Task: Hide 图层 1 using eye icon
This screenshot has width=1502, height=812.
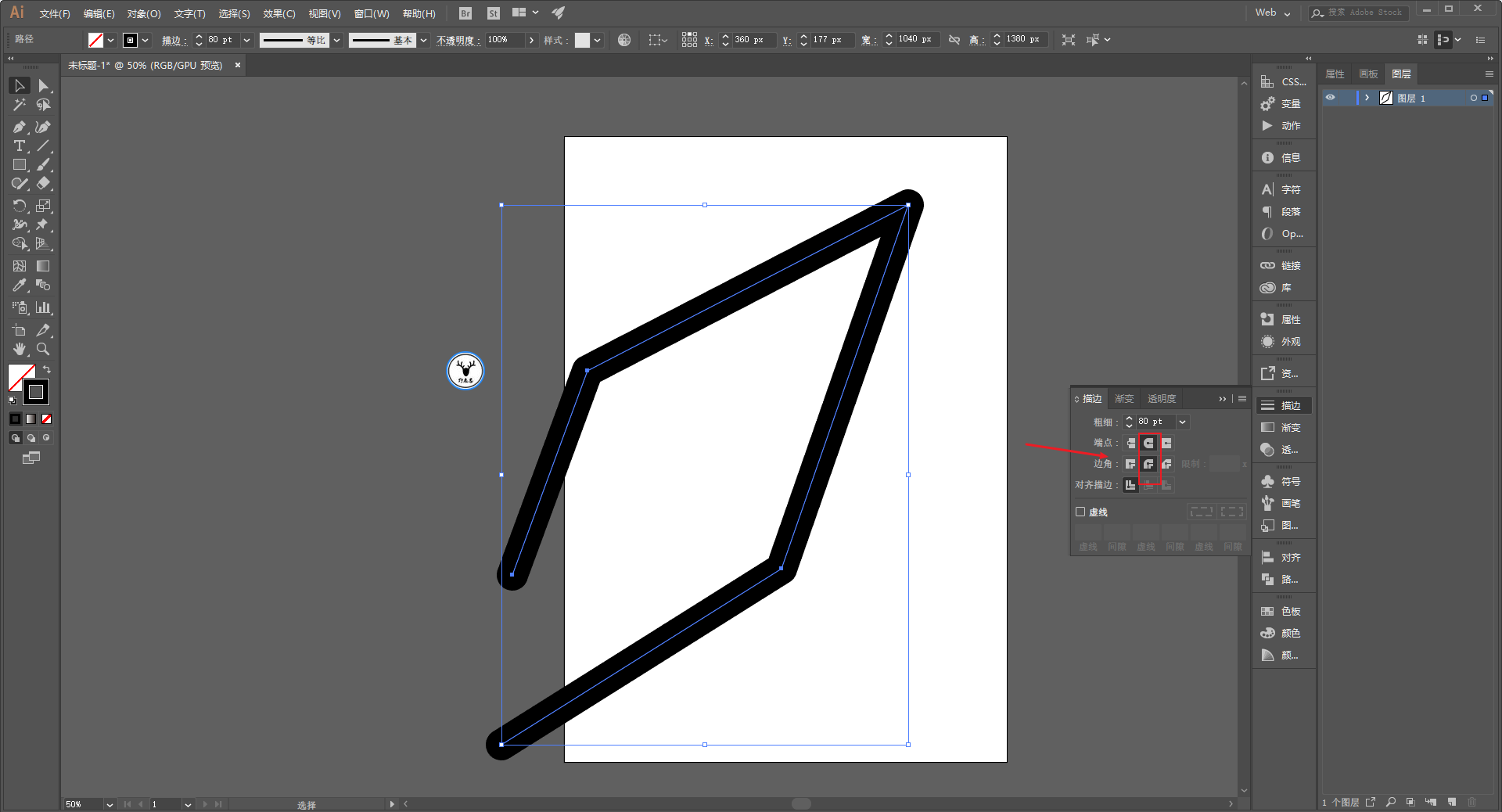Action: [x=1331, y=98]
